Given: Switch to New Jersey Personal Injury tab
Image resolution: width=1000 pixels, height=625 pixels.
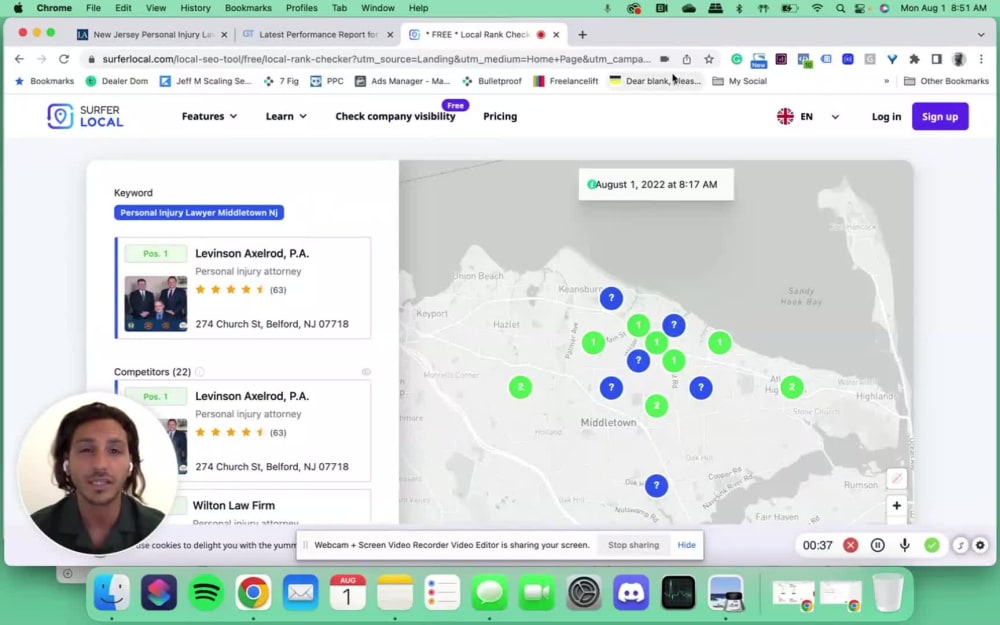Looking at the screenshot, I should click(152, 34).
